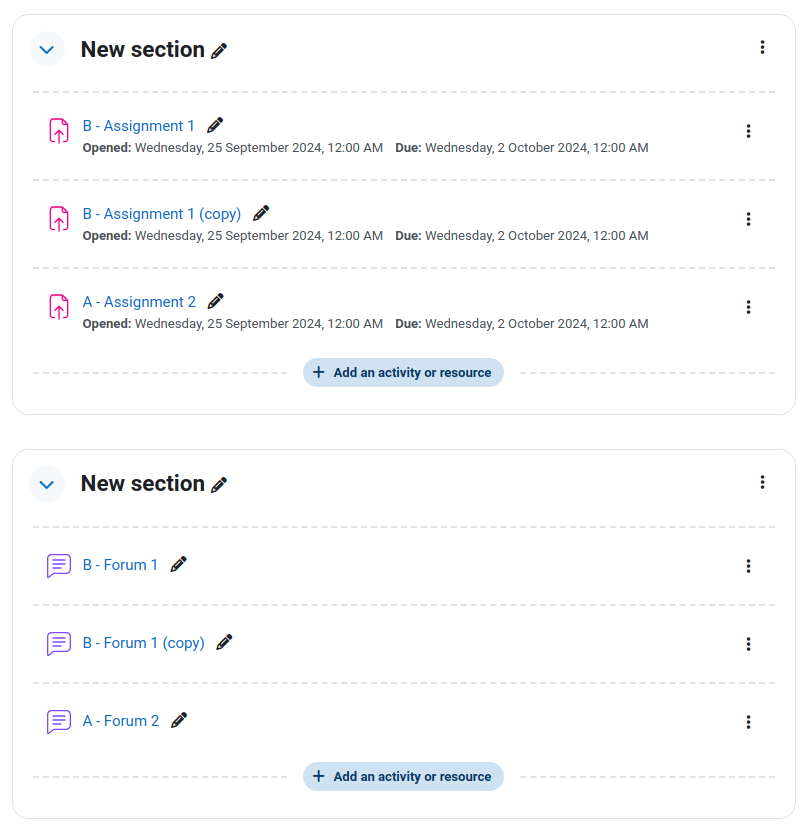This screenshot has height=834, width=810.
Task: Edit the second New section title
Action: [219, 485]
